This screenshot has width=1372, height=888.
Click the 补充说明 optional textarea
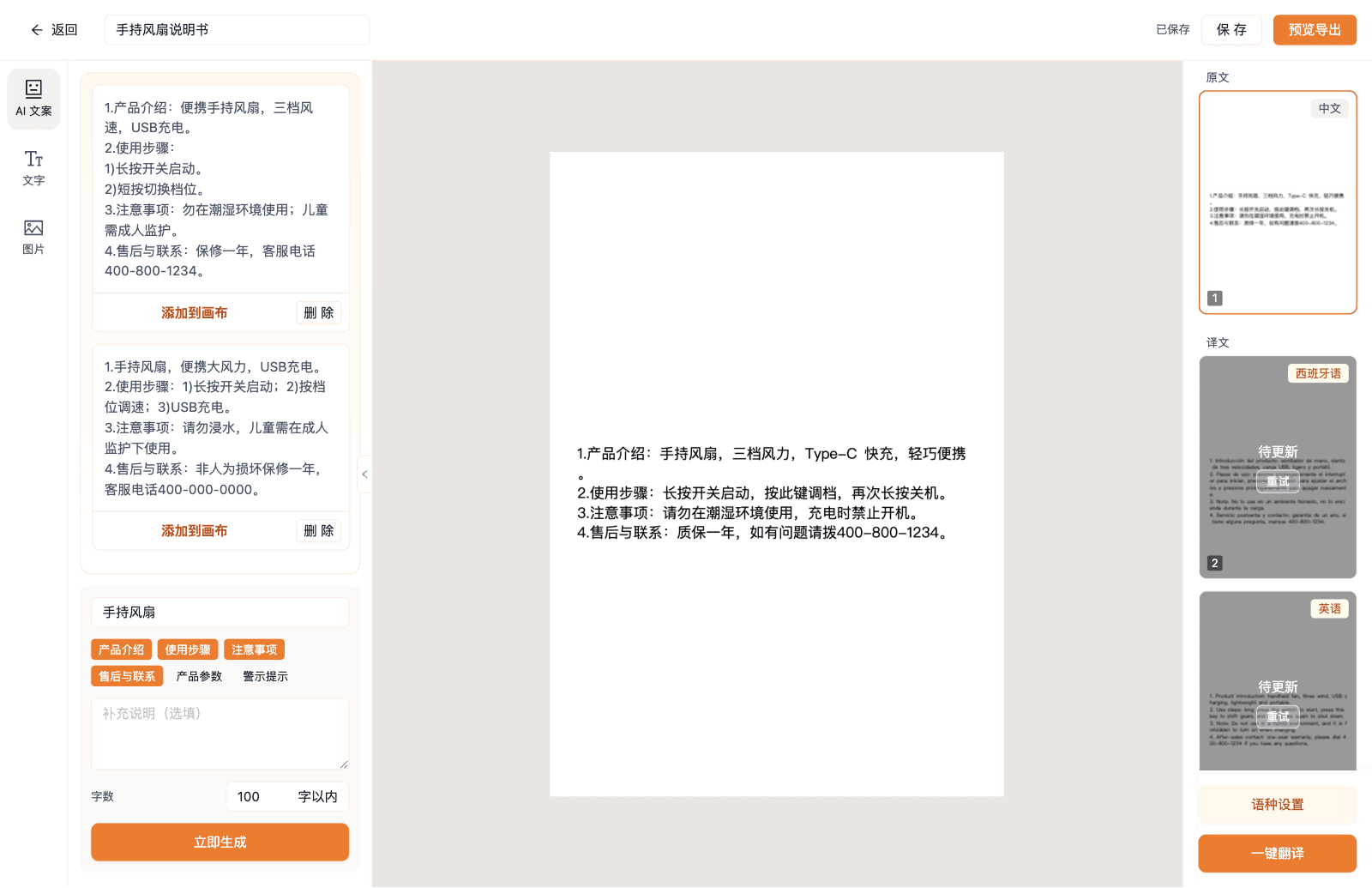[x=220, y=734]
